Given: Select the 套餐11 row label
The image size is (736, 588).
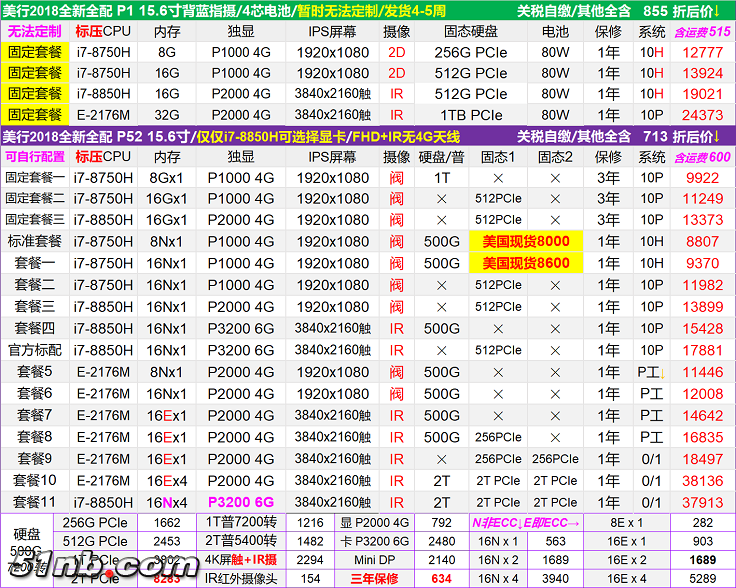Looking at the screenshot, I should point(34,502).
